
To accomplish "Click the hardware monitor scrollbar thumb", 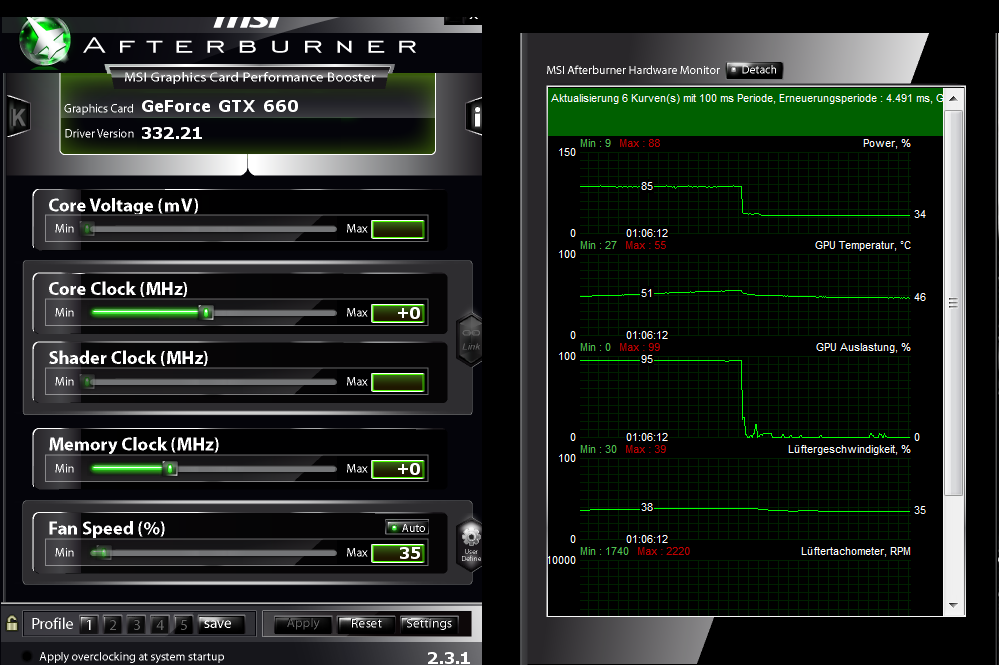I will tap(953, 303).
